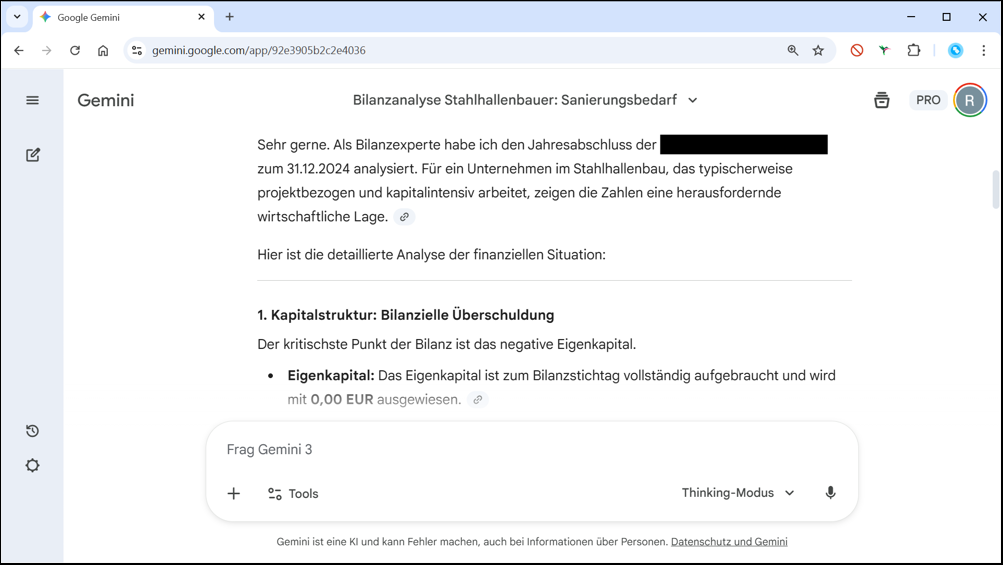Open a new browser tab
Image resolution: width=1003 pixels, height=565 pixels.
tap(230, 17)
